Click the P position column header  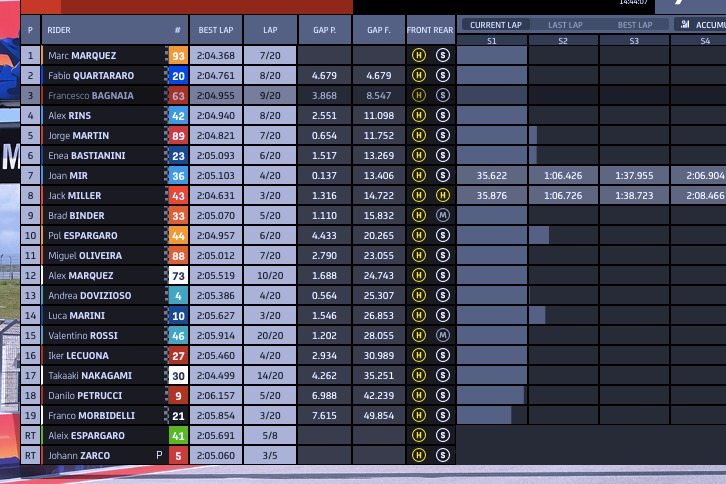[x=30, y=30]
